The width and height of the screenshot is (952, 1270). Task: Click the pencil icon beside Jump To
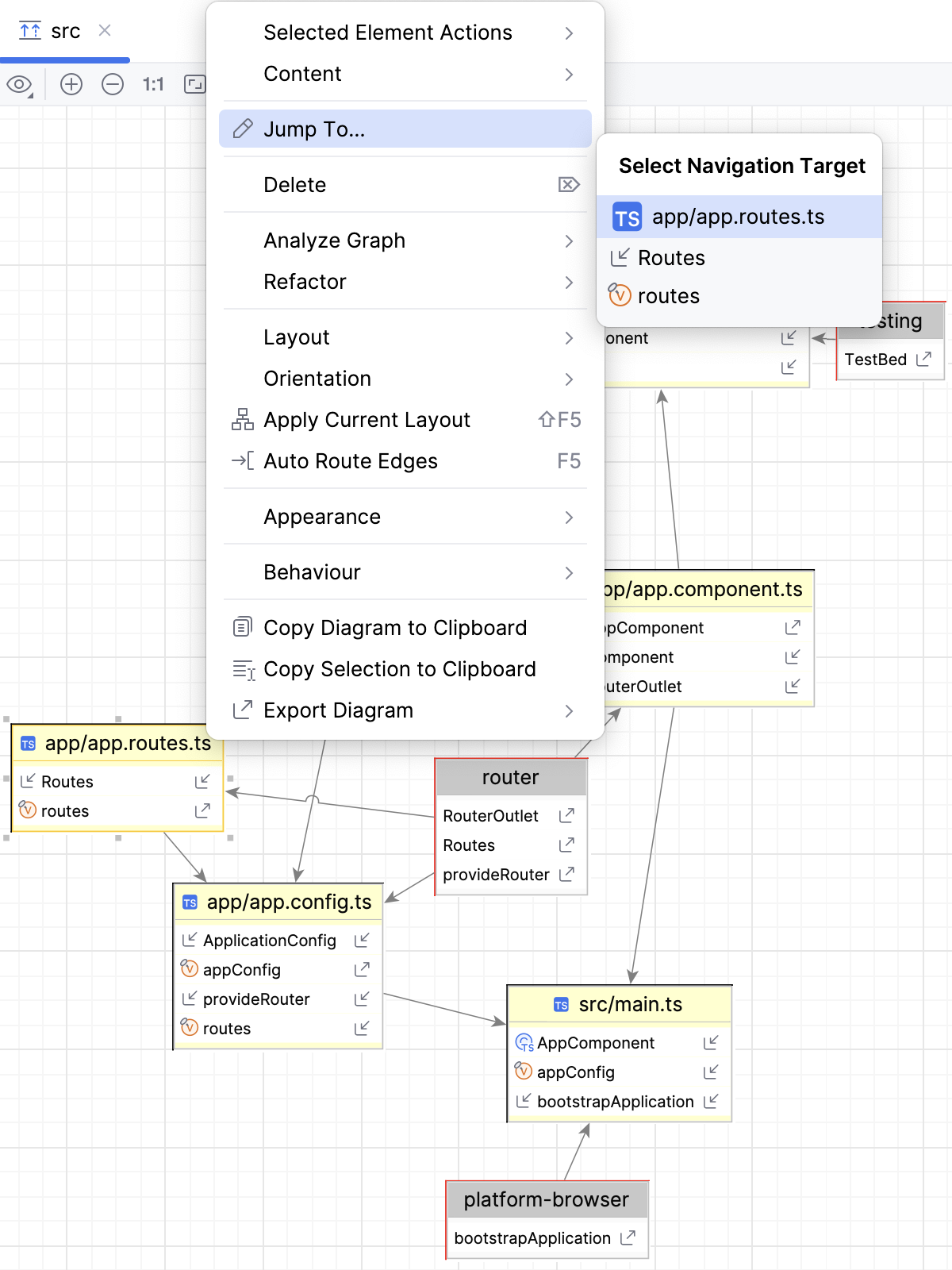(x=243, y=129)
